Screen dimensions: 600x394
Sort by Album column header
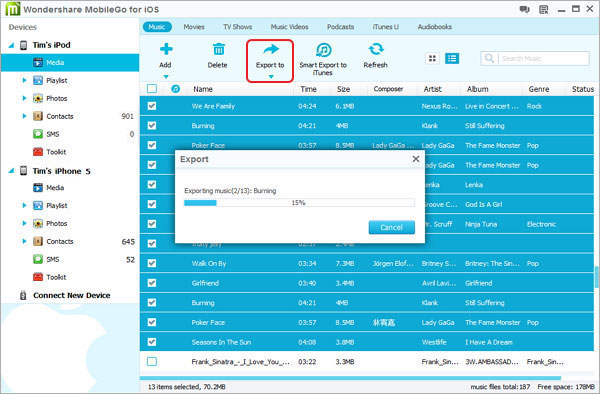click(x=478, y=89)
